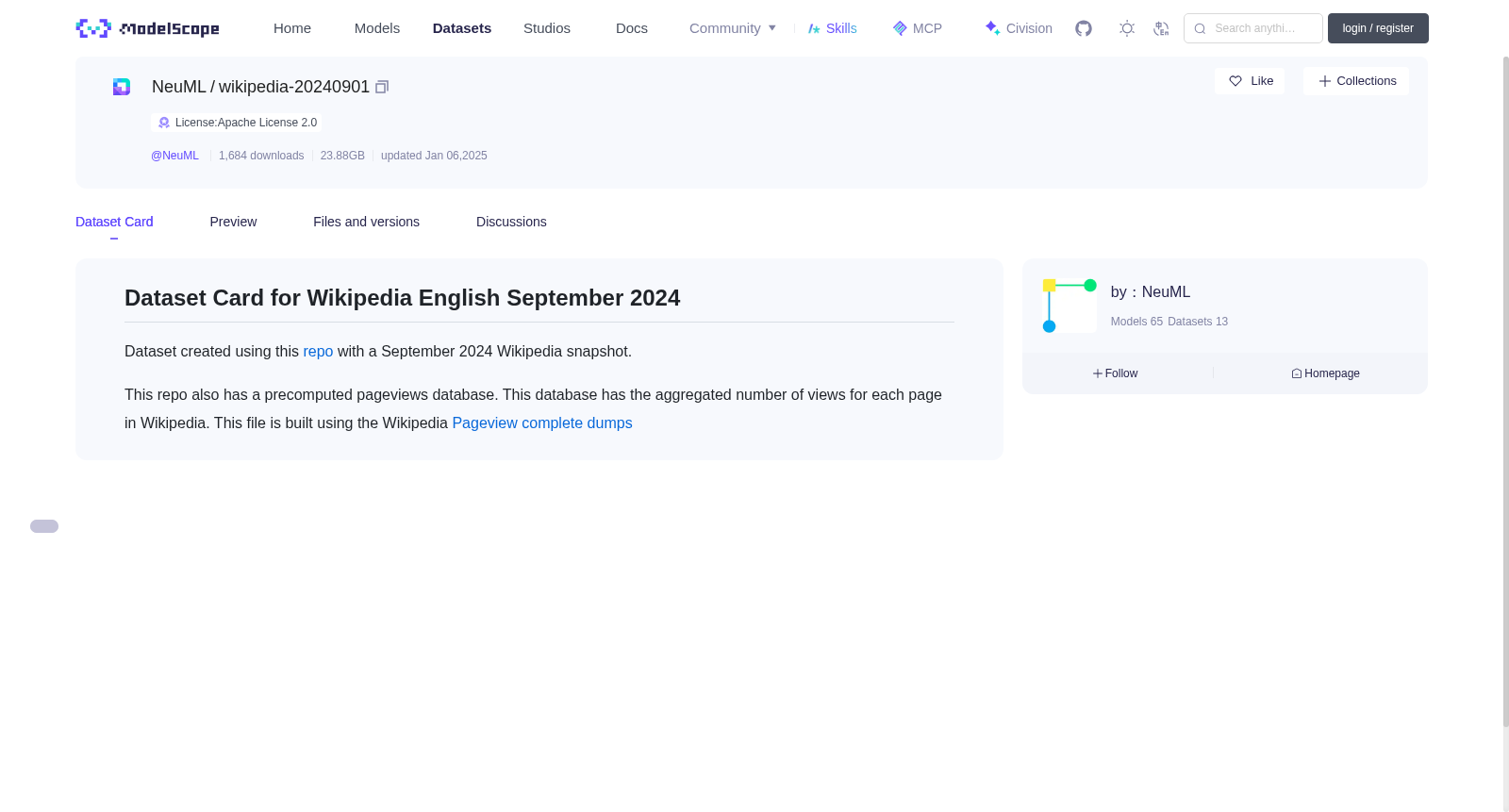This screenshot has height=812, width=1509.
Task: Open the ModelScope logo homepage
Action: click(147, 28)
